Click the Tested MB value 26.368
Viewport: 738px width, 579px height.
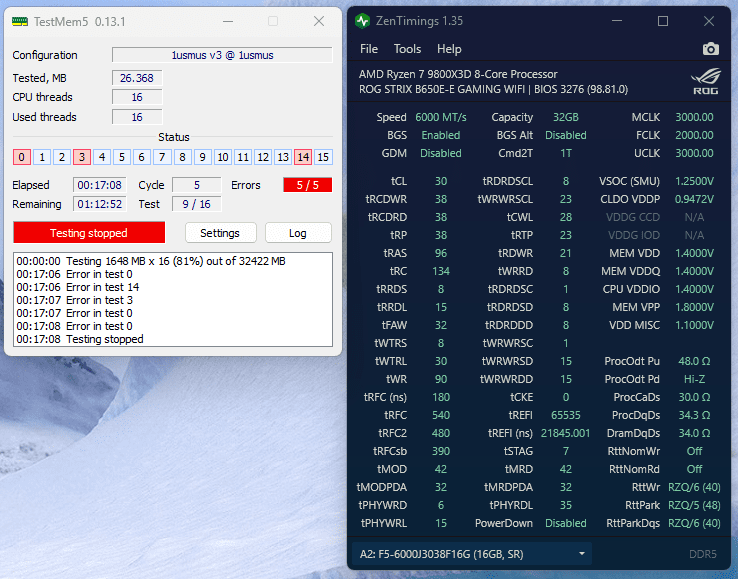click(137, 78)
